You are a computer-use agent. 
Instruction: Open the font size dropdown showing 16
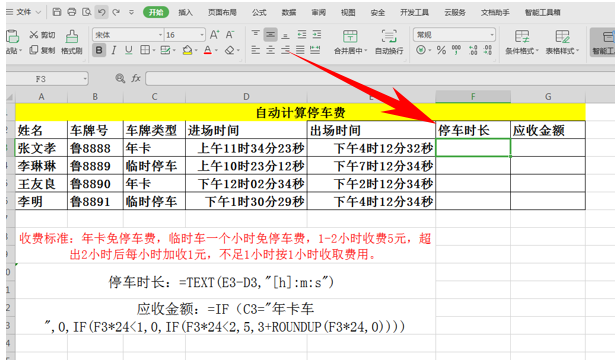click(x=202, y=35)
